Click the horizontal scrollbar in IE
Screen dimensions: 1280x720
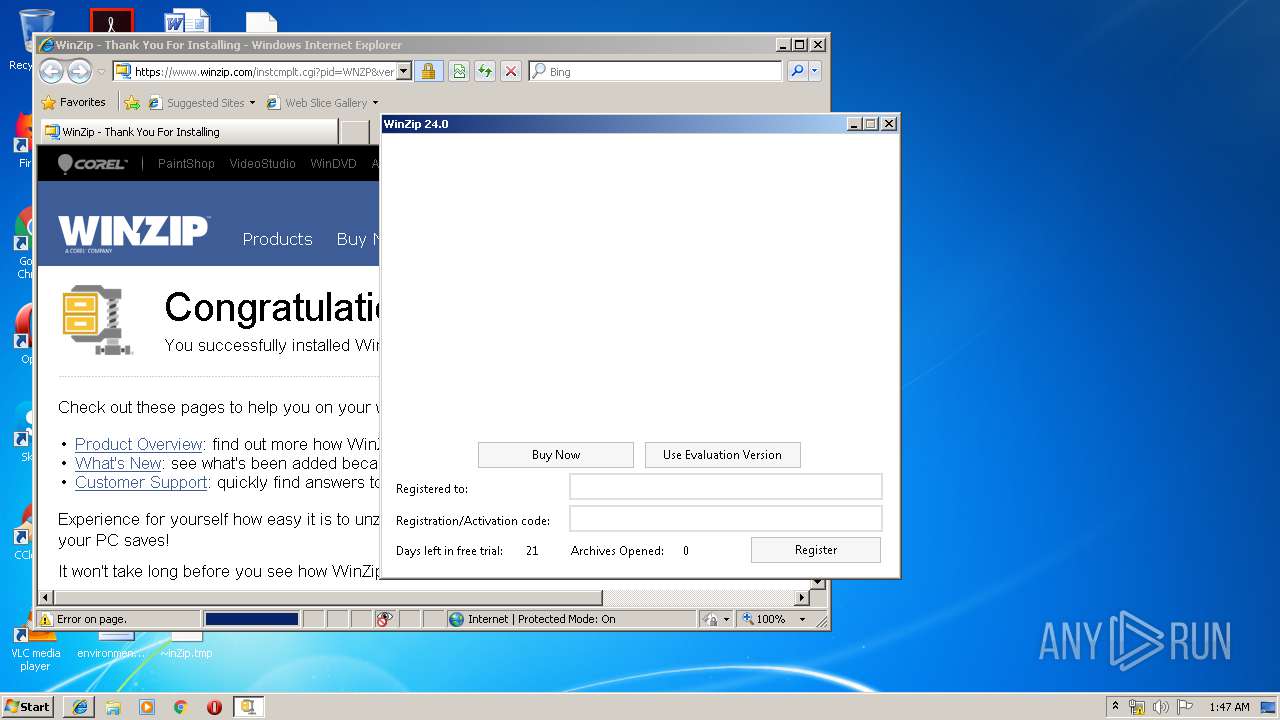[x=327, y=597]
